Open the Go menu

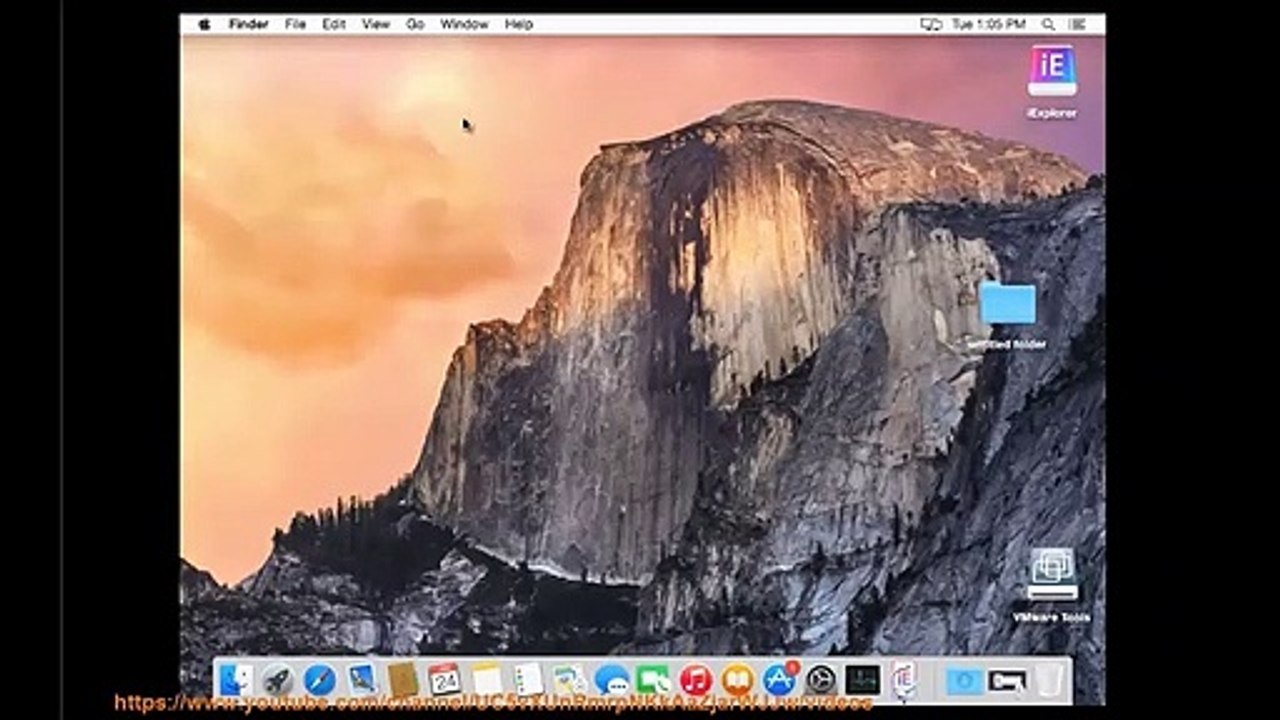(x=415, y=24)
